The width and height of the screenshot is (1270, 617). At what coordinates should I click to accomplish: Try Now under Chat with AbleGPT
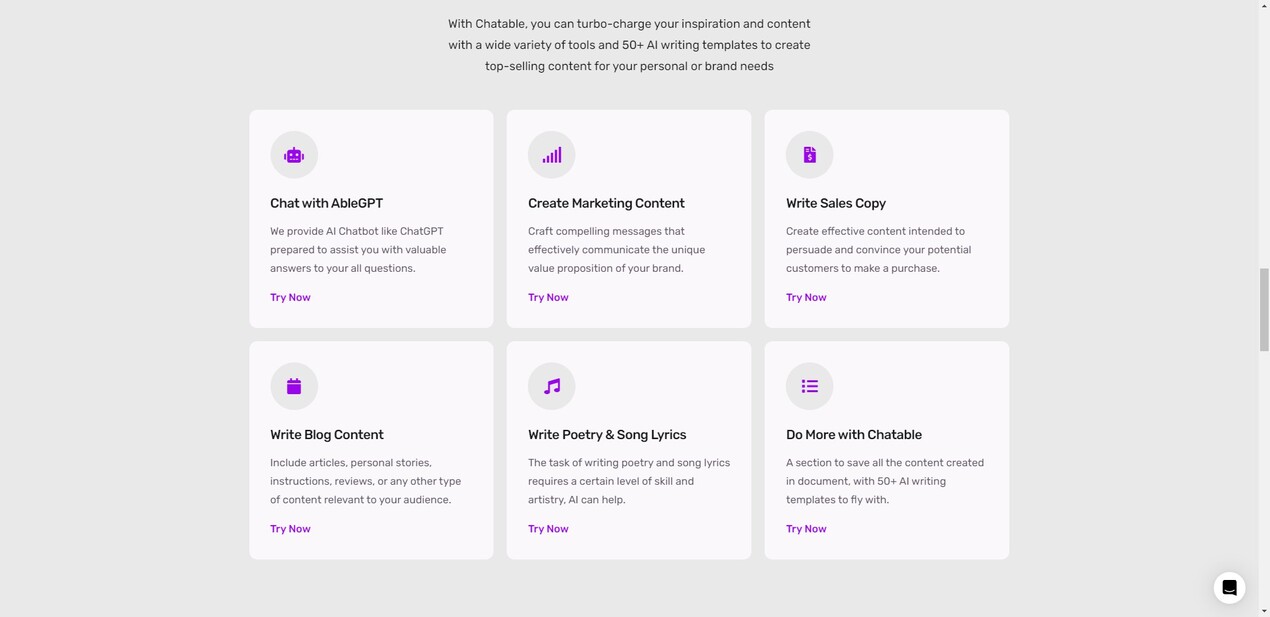[290, 297]
